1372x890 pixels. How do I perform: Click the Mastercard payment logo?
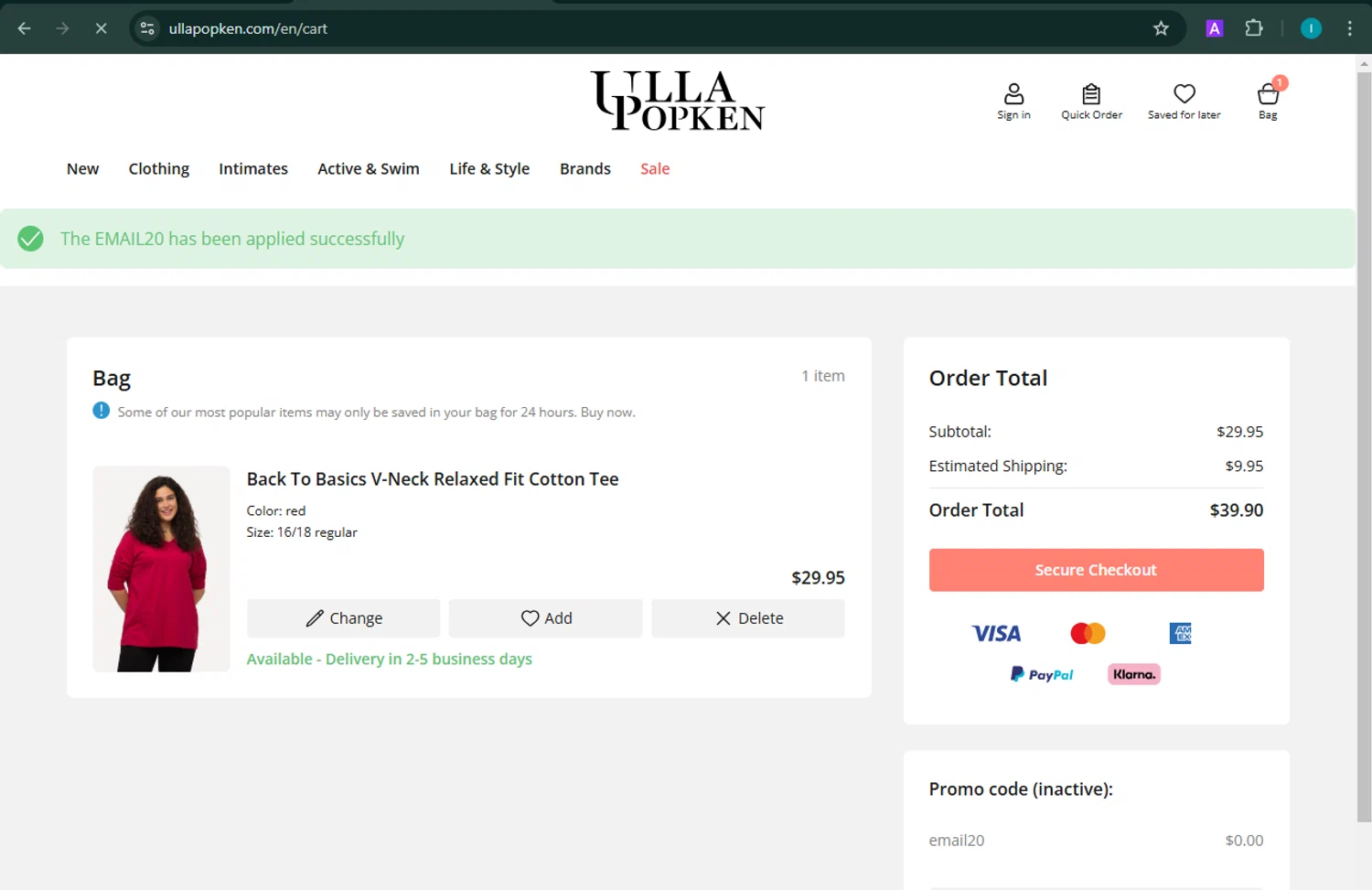click(x=1088, y=633)
